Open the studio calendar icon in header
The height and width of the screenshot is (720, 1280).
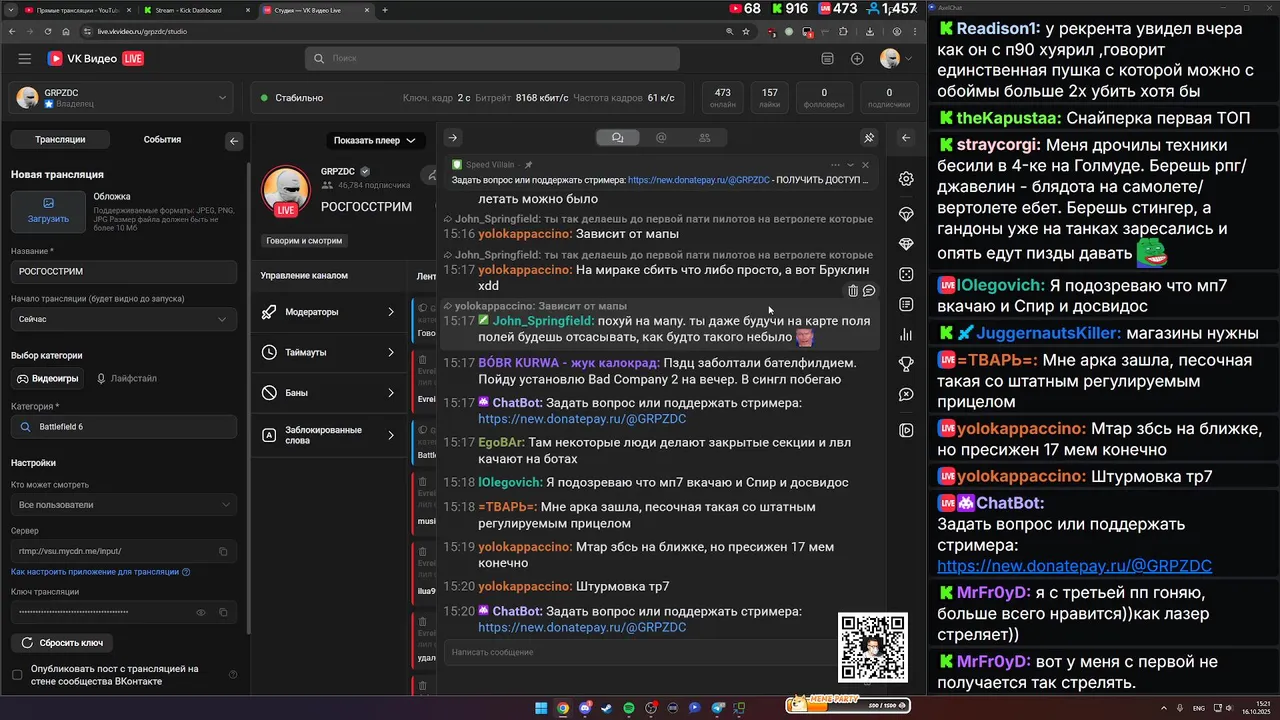pos(827,59)
